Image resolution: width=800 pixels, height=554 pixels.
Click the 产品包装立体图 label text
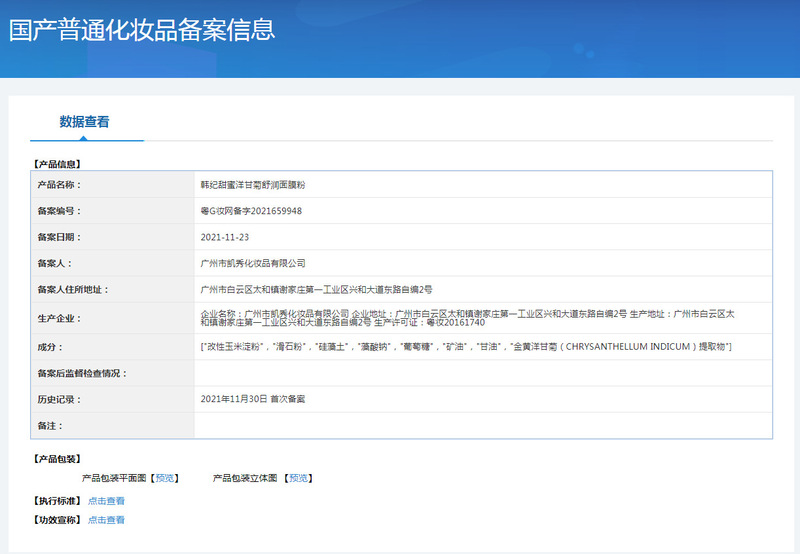(245, 478)
